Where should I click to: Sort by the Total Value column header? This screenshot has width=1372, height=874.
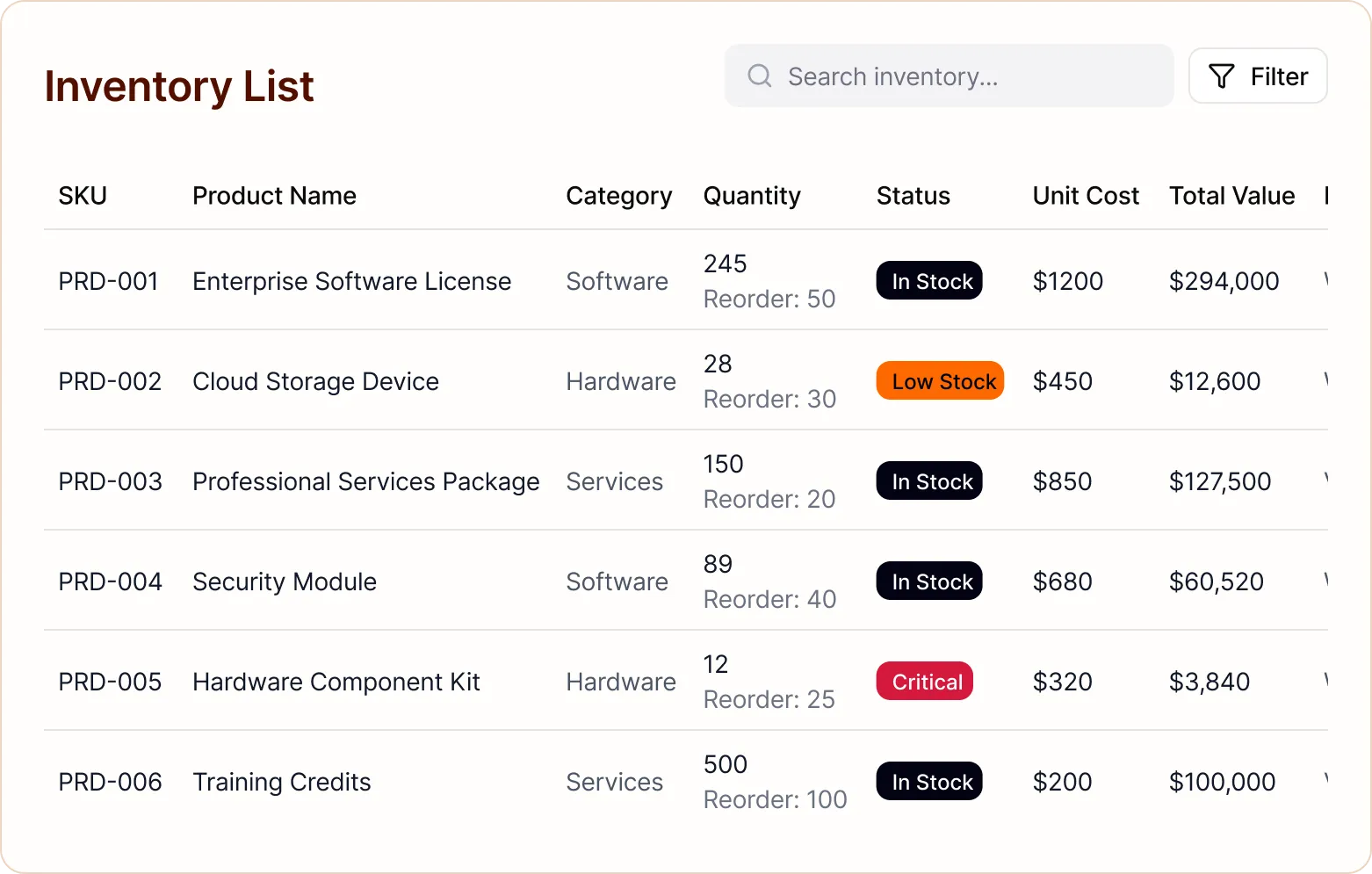pyautogui.click(x=1231, y=196)
